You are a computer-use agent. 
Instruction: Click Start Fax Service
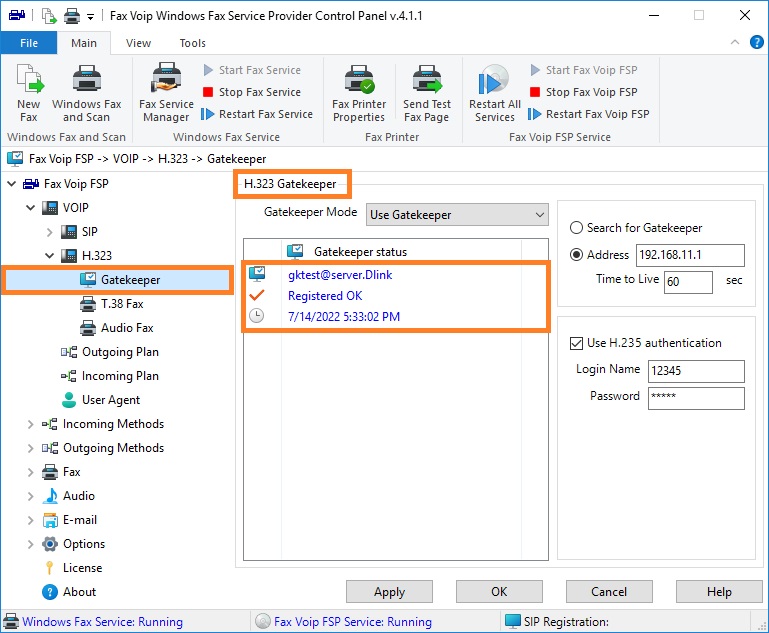[252, 70]
